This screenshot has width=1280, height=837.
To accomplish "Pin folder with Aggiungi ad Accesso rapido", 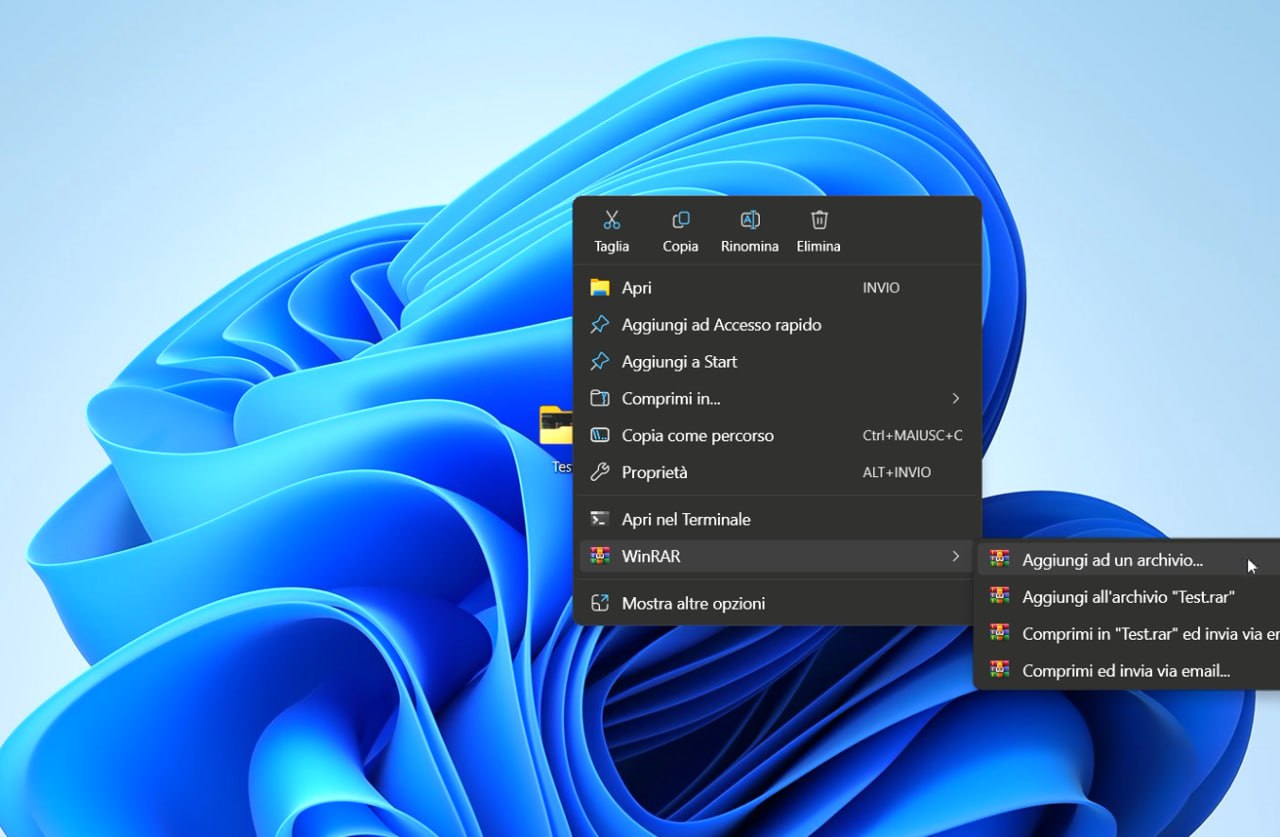I will pos(720,325).
